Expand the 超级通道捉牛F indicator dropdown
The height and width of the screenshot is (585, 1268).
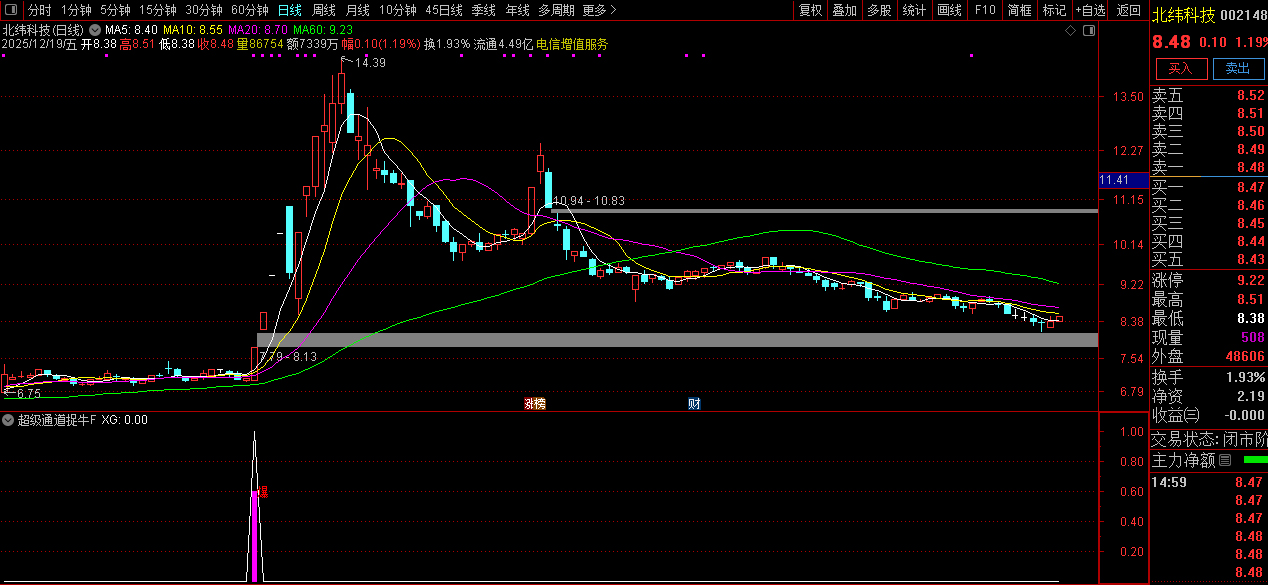[9, 420]
